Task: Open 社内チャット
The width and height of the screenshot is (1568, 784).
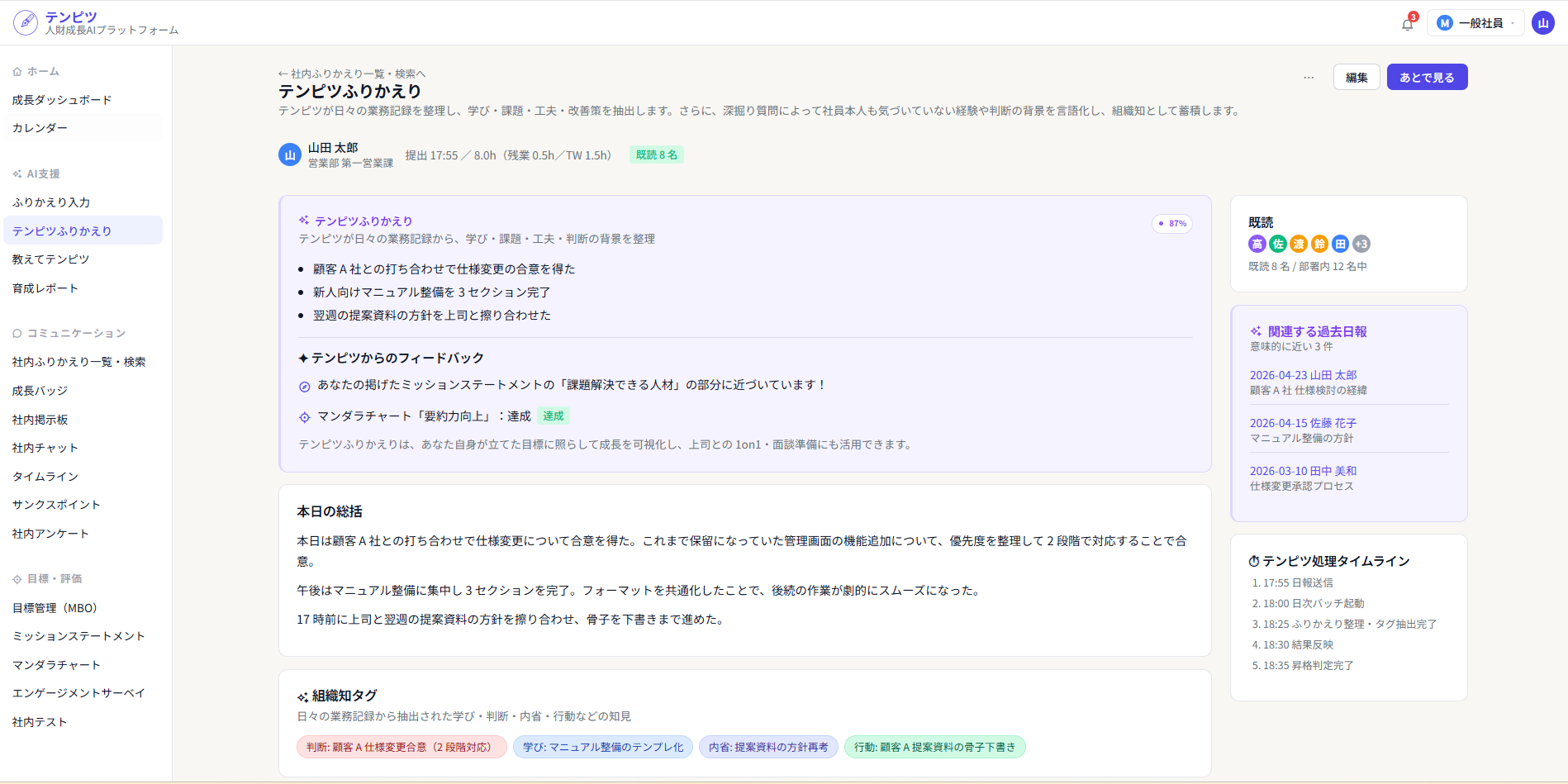Action: (83, 448)
